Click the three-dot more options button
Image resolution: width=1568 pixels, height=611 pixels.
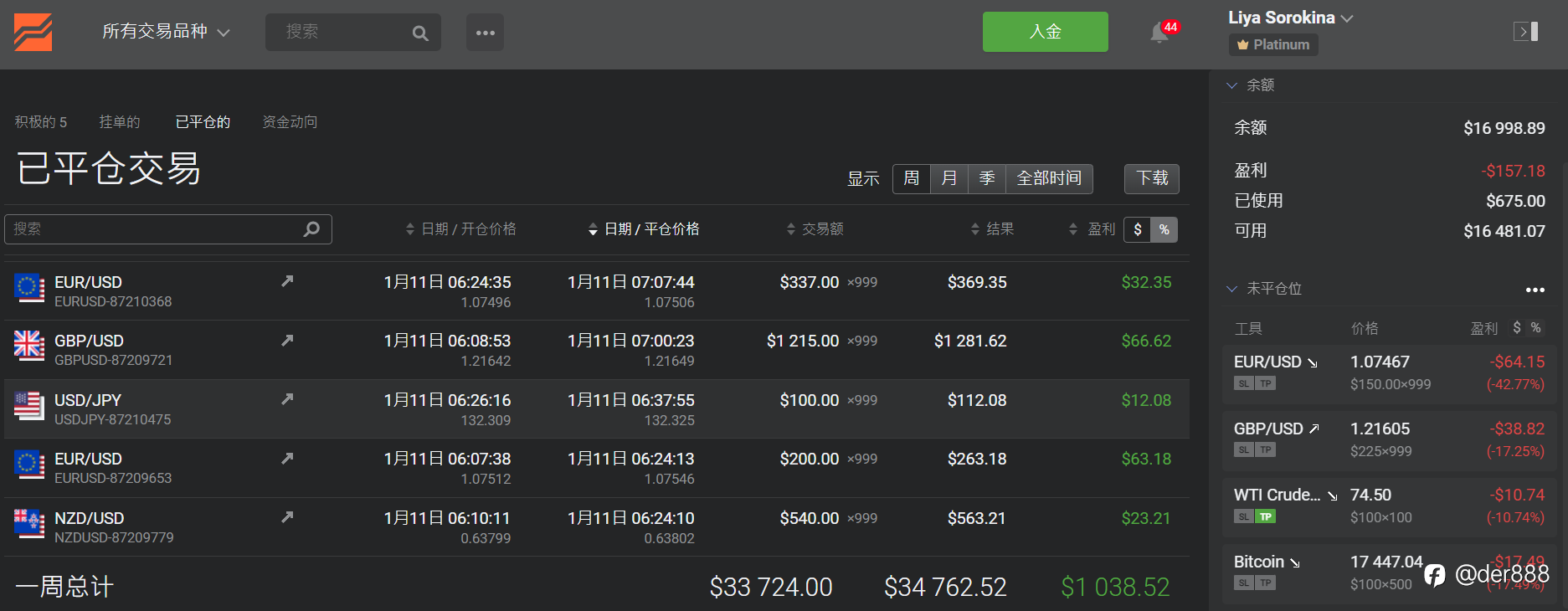[x=485, y=33]
